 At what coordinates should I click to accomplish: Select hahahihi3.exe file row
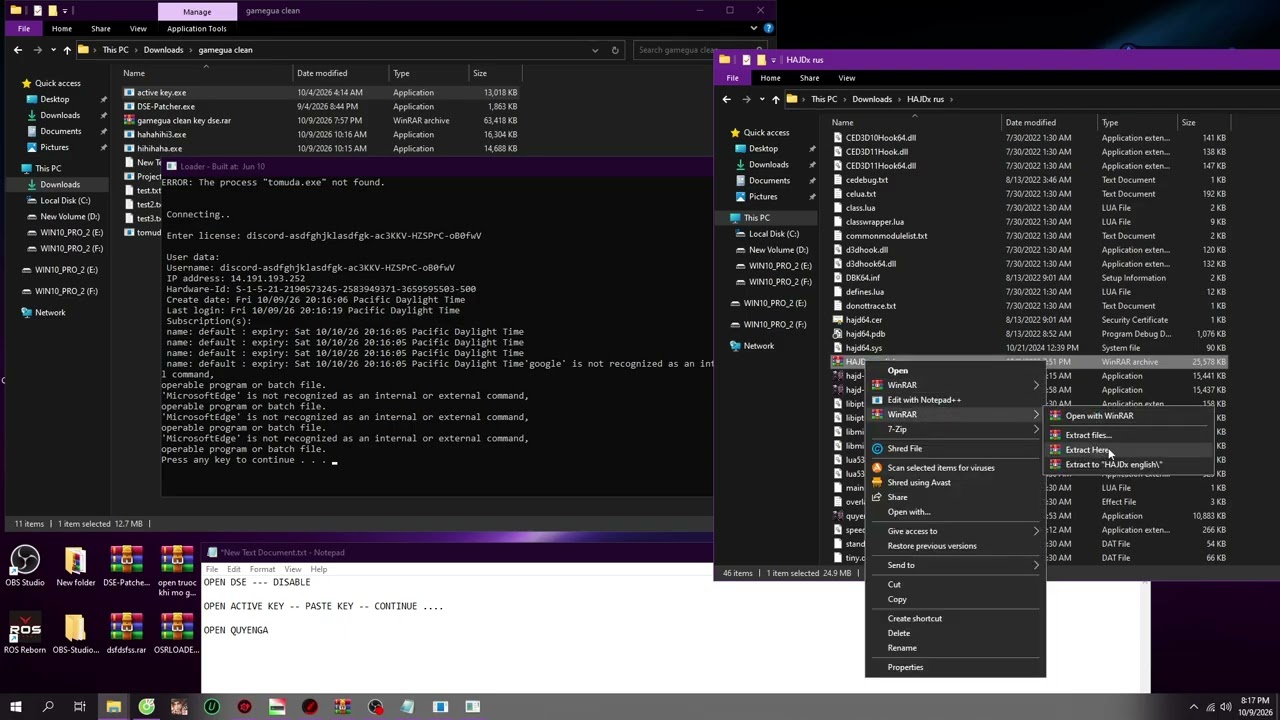(320, 135)
